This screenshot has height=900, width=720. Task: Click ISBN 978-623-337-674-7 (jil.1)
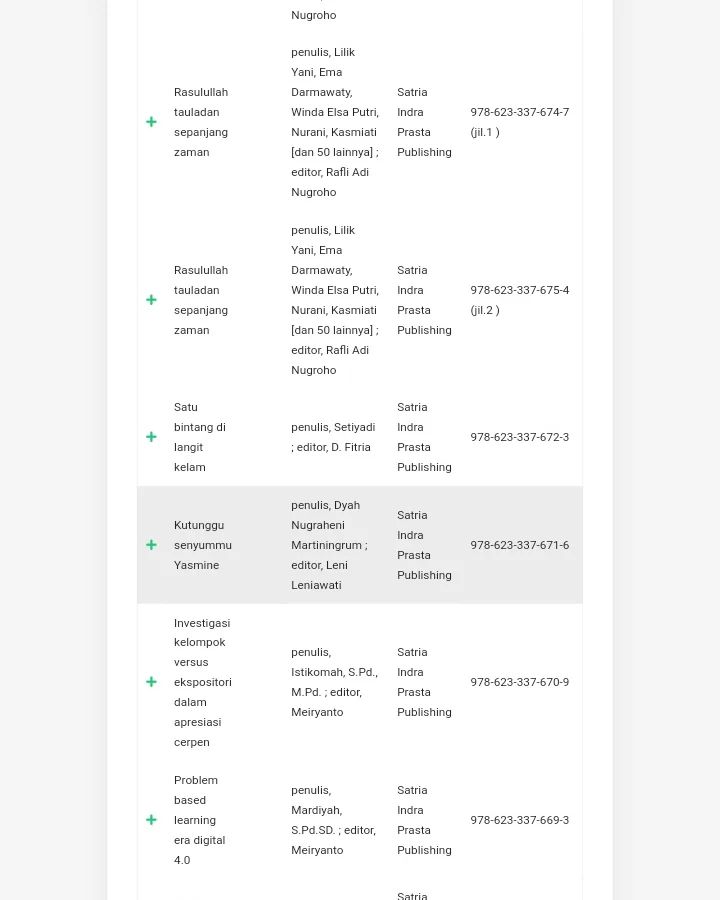tap(519, 122)
